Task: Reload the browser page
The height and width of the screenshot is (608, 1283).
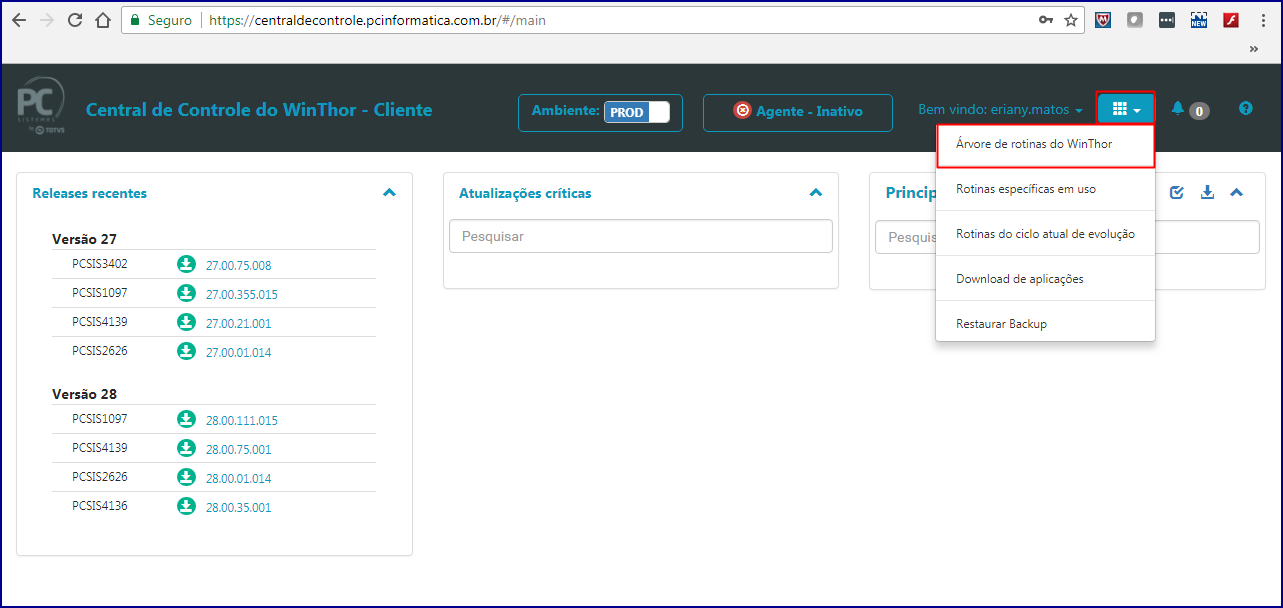Action: tap(75, 20)
